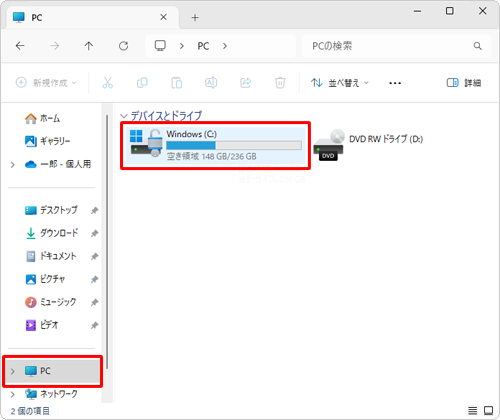Open the 並べ替え sort dropdown
Image resolution: width=500 pixels, height=420 pixels.
(x=340, y=83)
